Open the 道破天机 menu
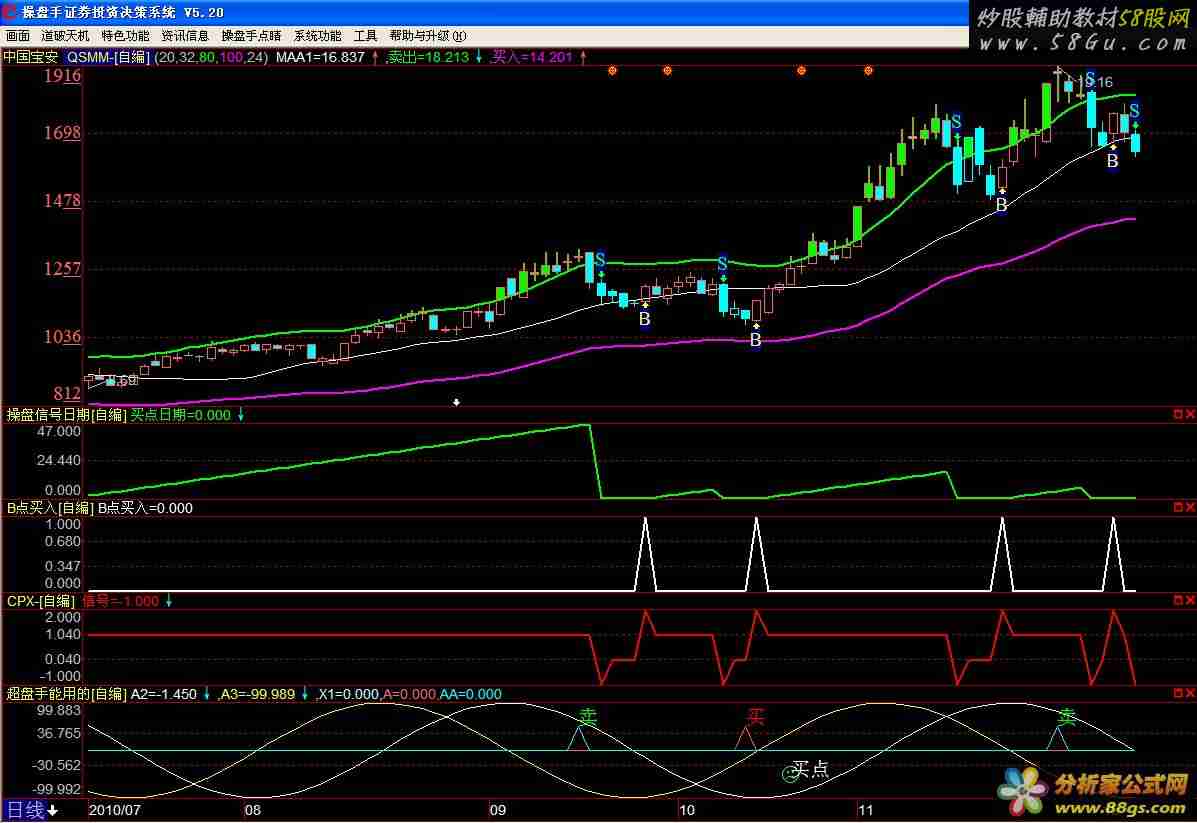 point(65,36)
